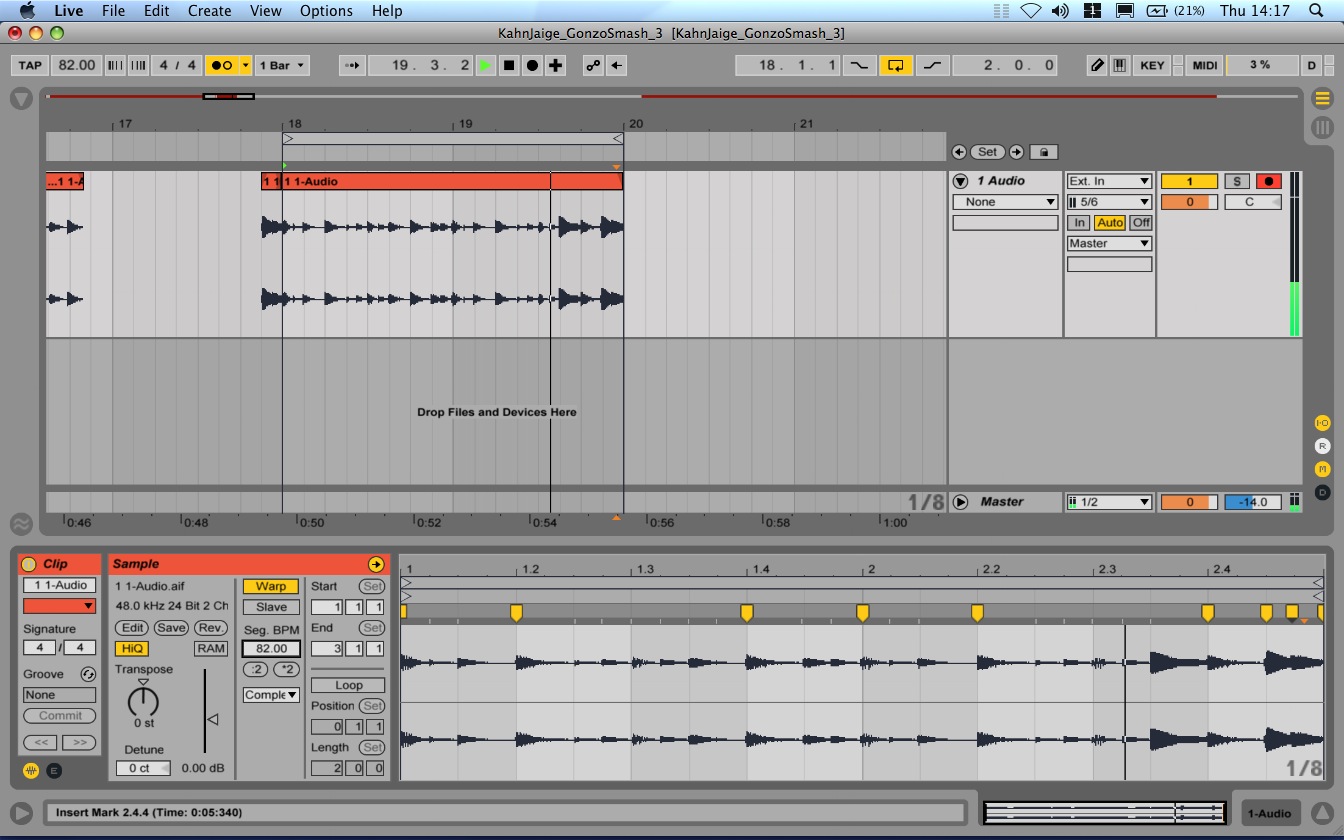Solo the 1 Audio track
Image resolution: width=1344 pixels, height=840 pixels.
tap(1237, 181)
